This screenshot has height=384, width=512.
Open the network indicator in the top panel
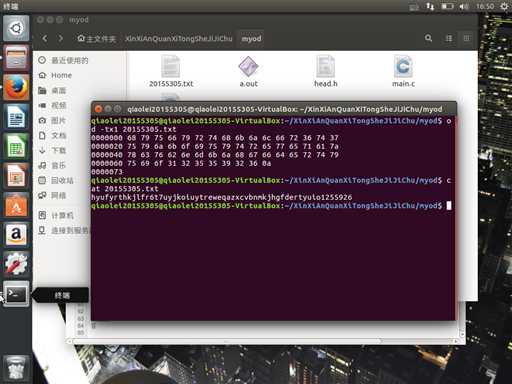coord(430,6)
